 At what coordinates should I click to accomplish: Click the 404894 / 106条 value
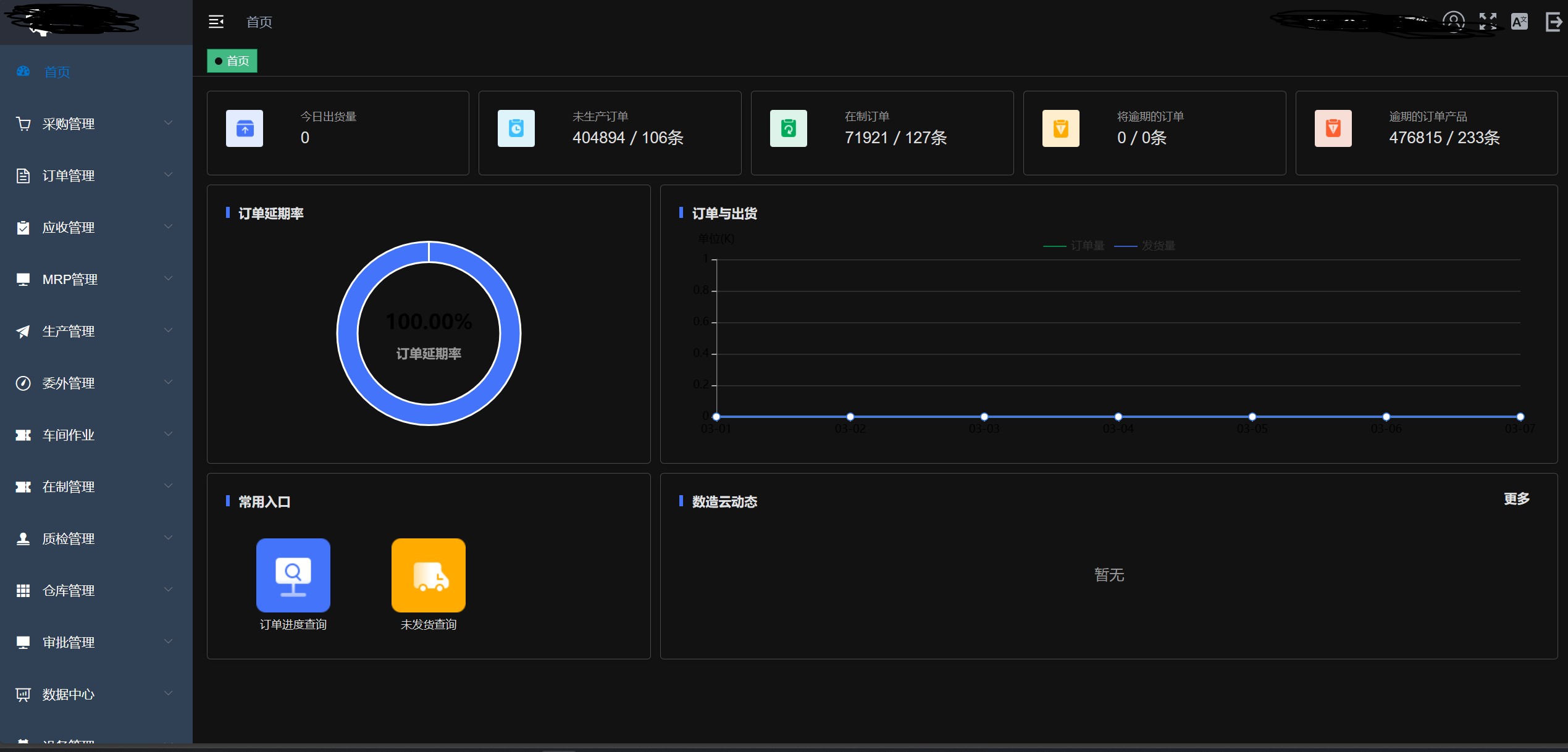[x=628, y=138]
